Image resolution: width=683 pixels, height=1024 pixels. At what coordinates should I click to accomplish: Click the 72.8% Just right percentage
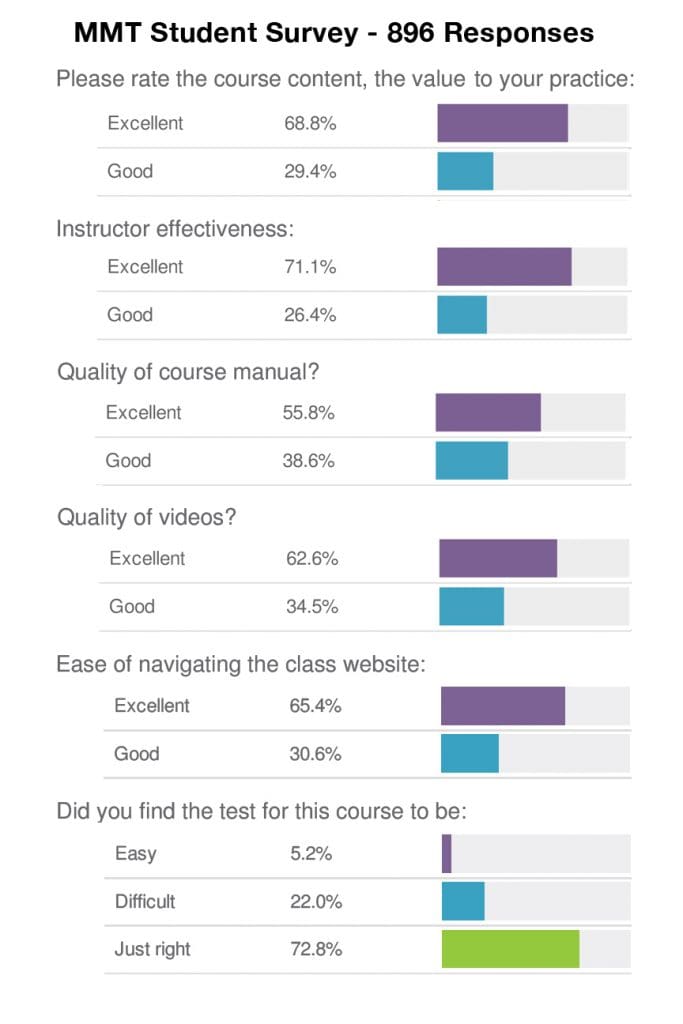[316, 949]
